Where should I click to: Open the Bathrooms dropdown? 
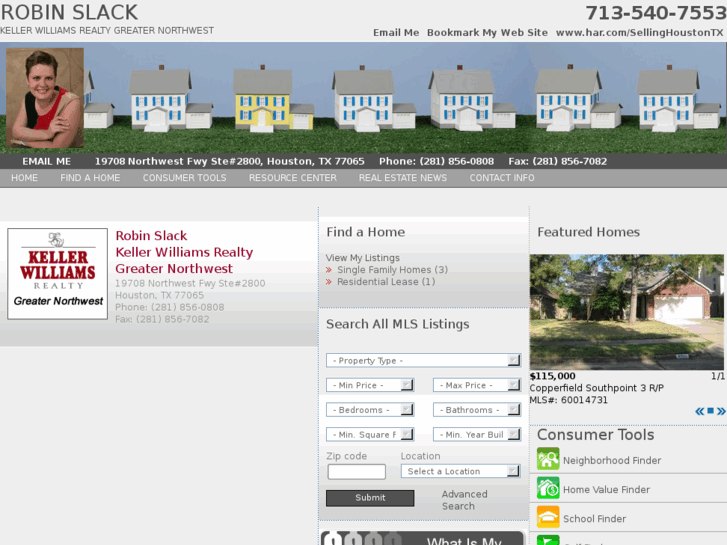pos(477,410)
